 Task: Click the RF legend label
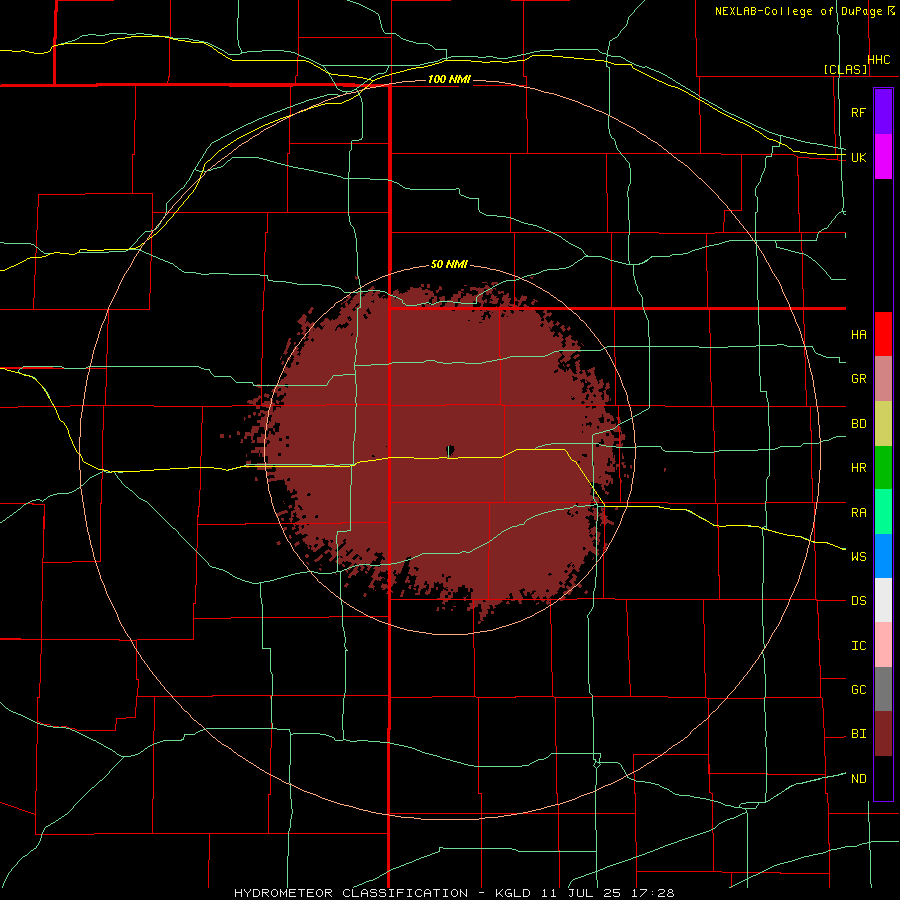click(x=858, y=112)
